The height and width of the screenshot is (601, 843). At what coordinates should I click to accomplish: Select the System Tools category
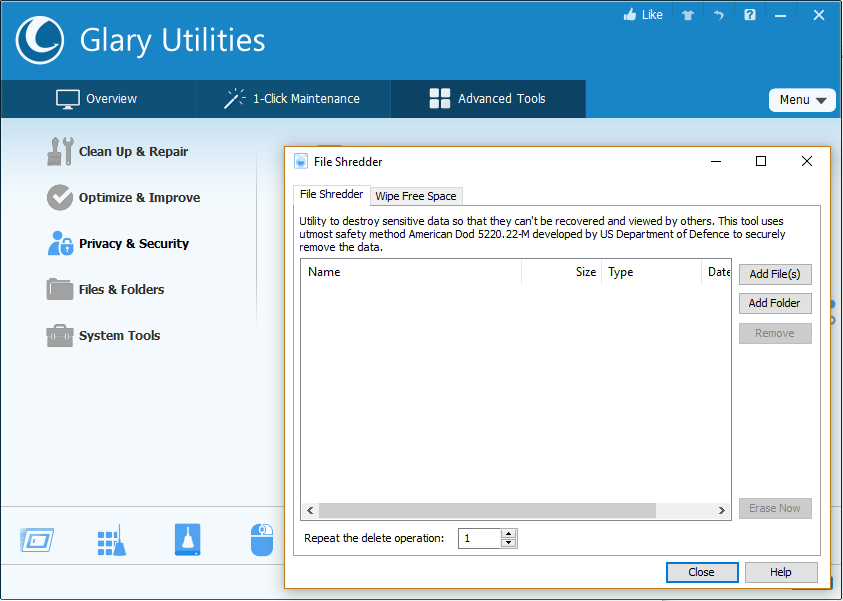(103, 335)
